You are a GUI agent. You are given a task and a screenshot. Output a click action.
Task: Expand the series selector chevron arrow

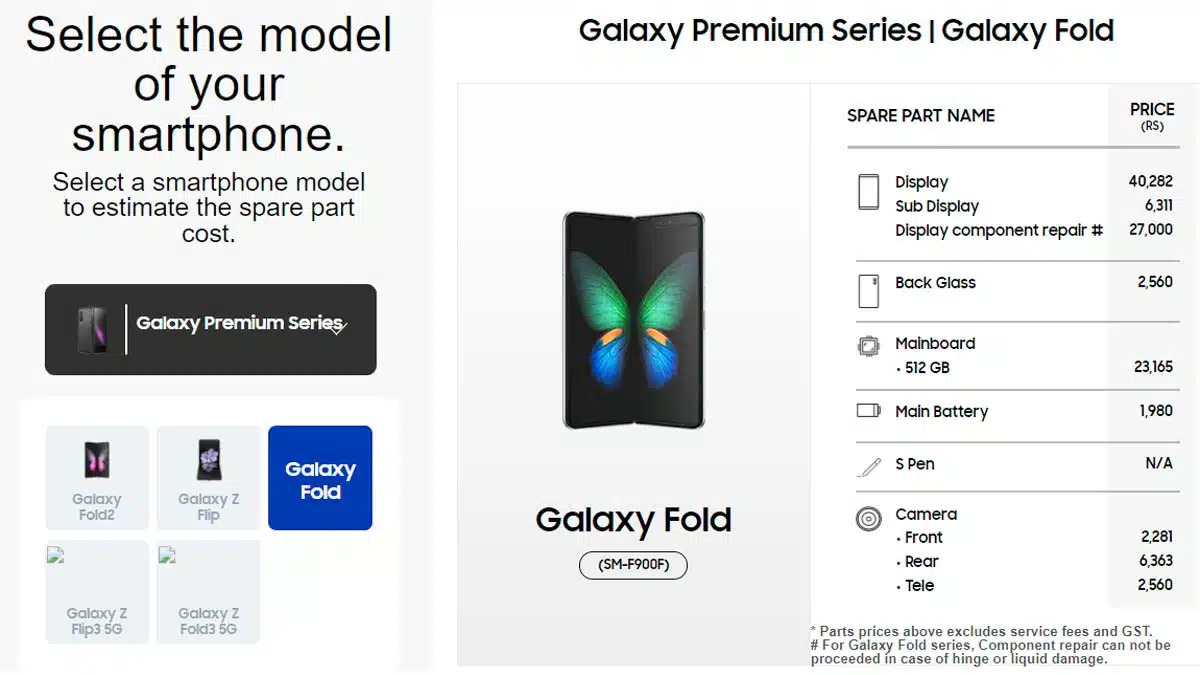(x=338, y=327)
